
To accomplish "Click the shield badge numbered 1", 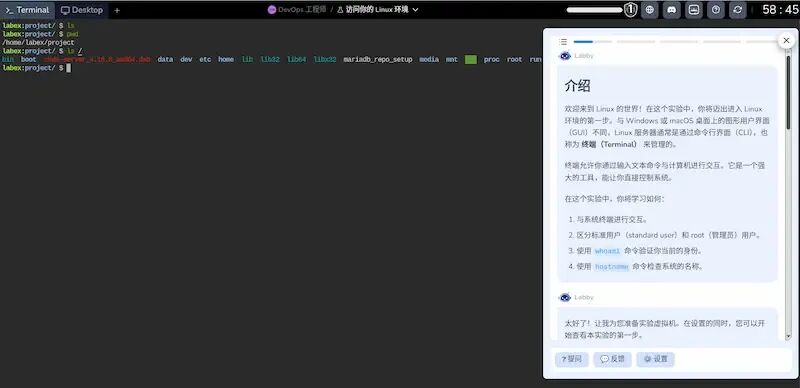I will pos(631,10).
